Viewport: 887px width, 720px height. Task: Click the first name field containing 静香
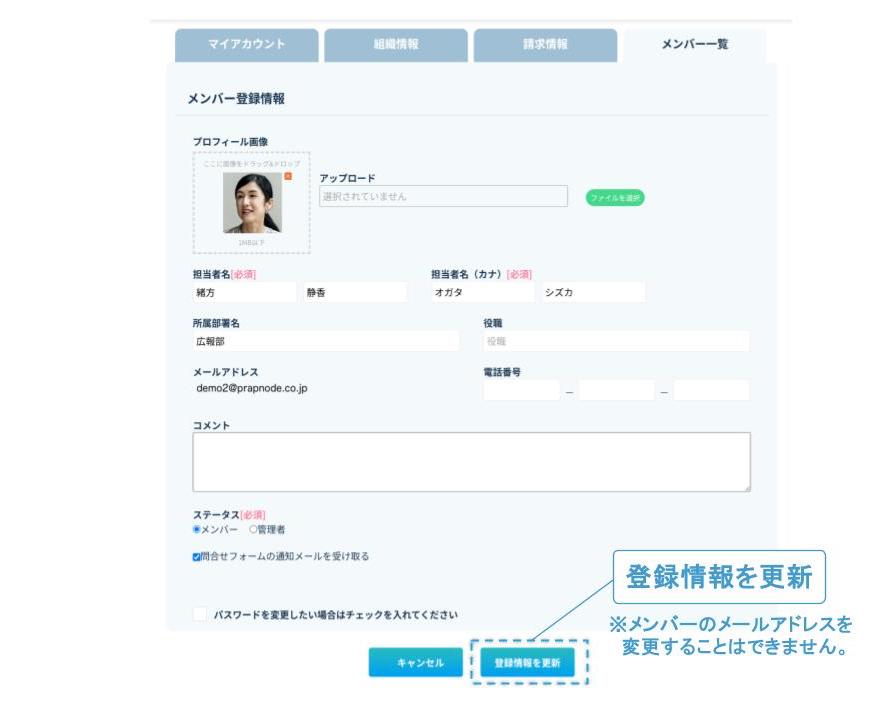(x=355, y=292)
